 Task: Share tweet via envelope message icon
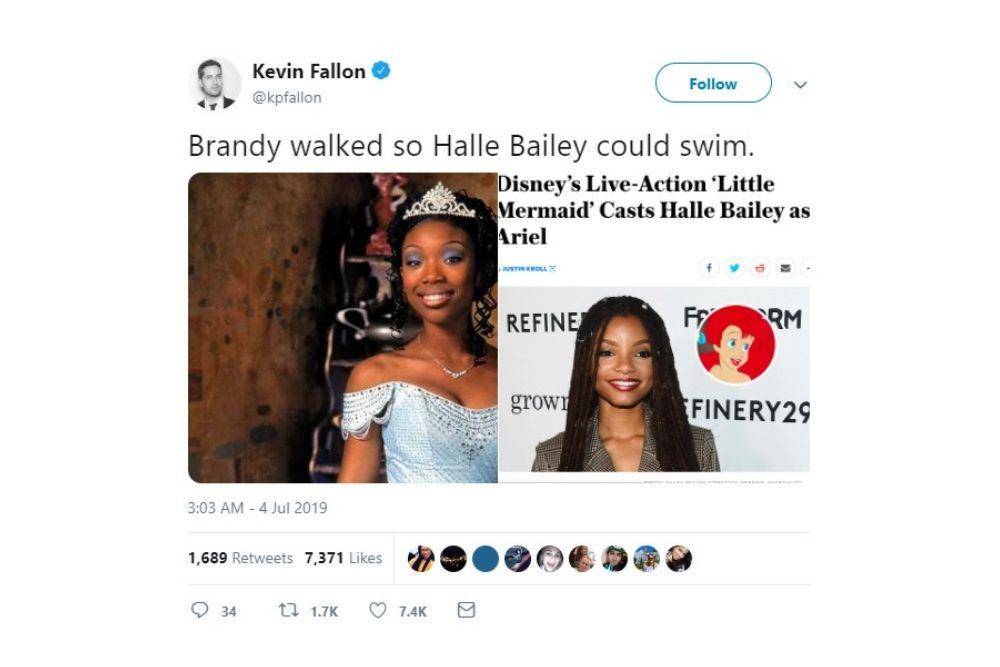pyautogui.click(x=466, y=610)
